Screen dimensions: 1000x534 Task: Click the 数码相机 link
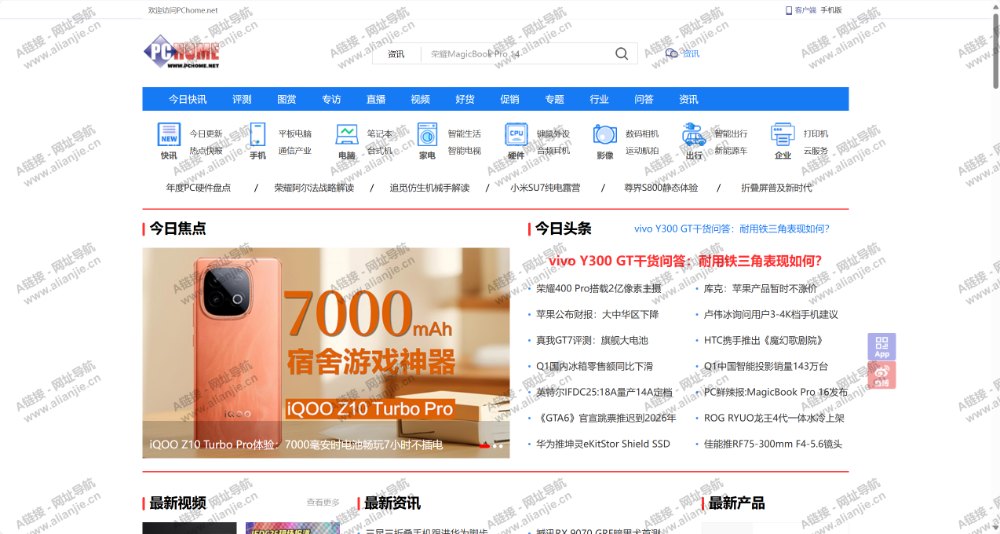pos(642,134)
